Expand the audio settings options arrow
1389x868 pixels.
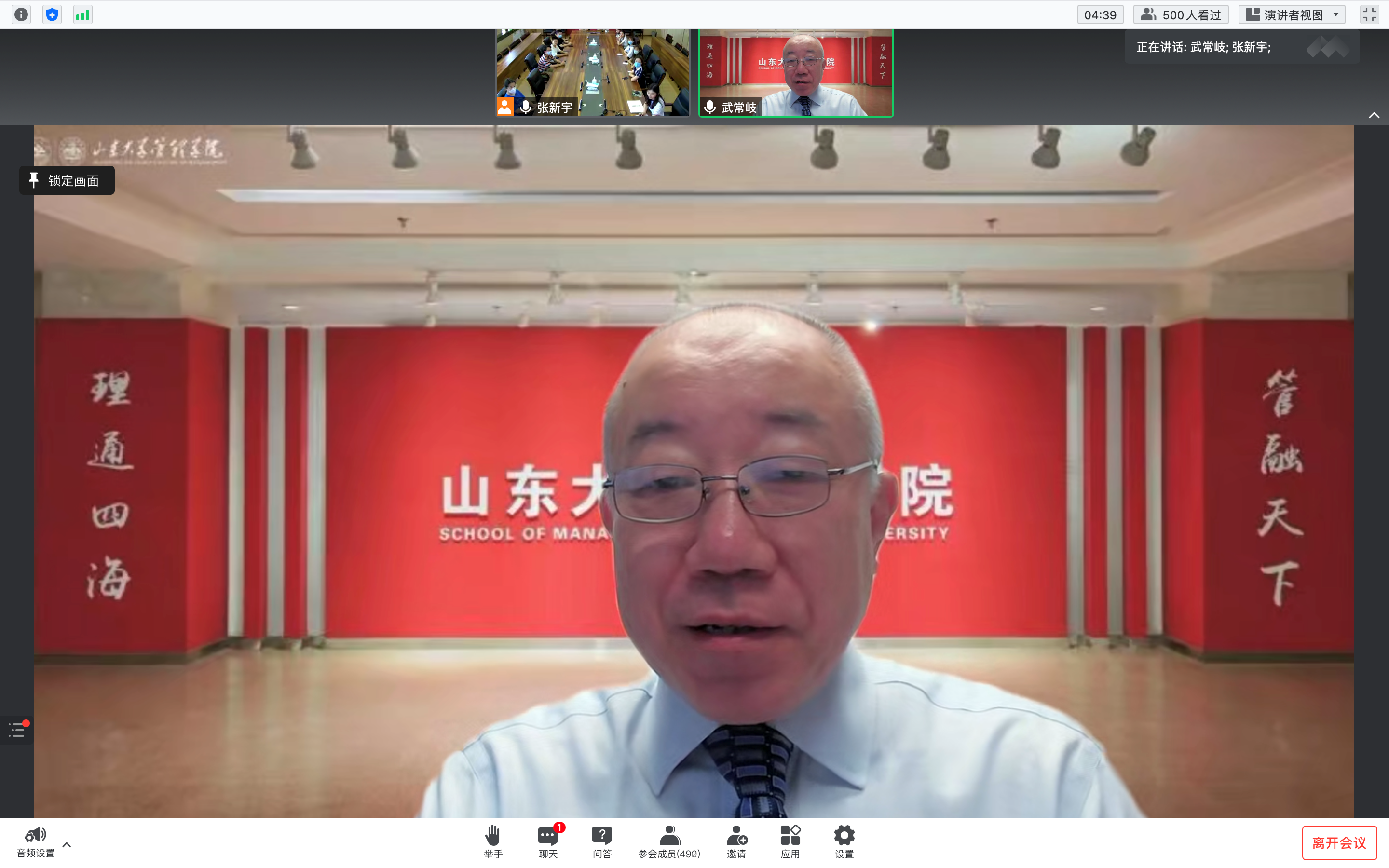point(67,844)
